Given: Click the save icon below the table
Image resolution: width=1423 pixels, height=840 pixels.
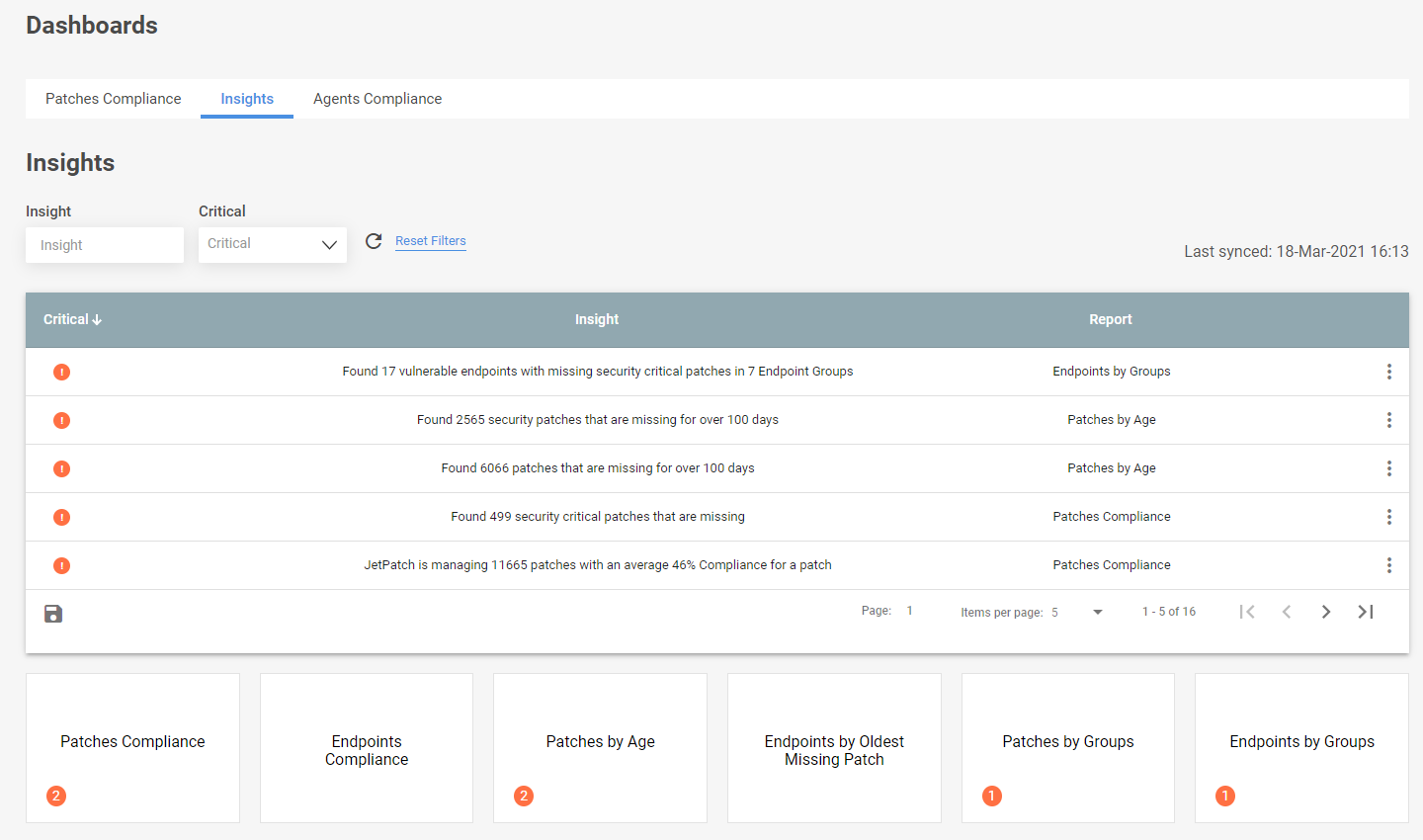Looking at the screenshot, I should 53,614.
